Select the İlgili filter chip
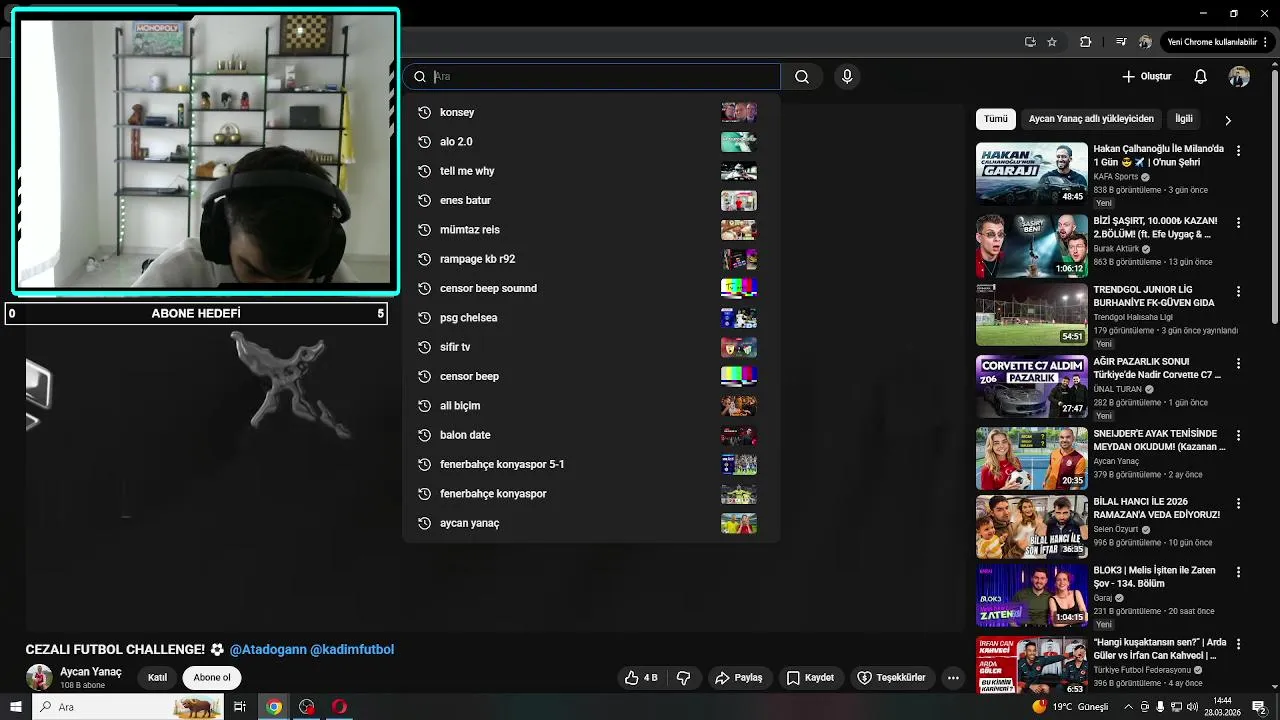The width and height of the screenshot is (1280, 720). [1184, 119]
